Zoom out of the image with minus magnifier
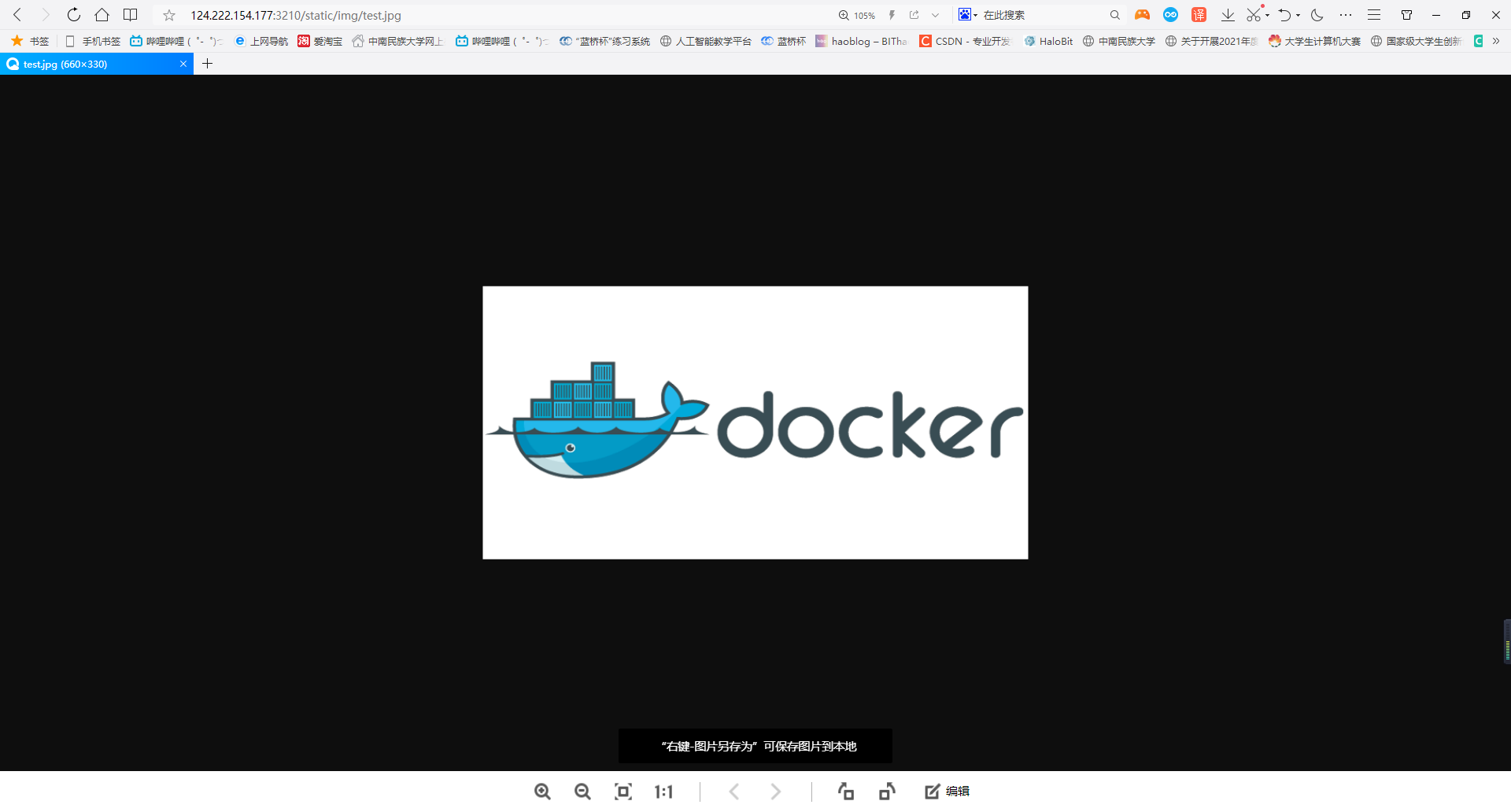This screenshot has width=1511, height=812. [582, 792]
